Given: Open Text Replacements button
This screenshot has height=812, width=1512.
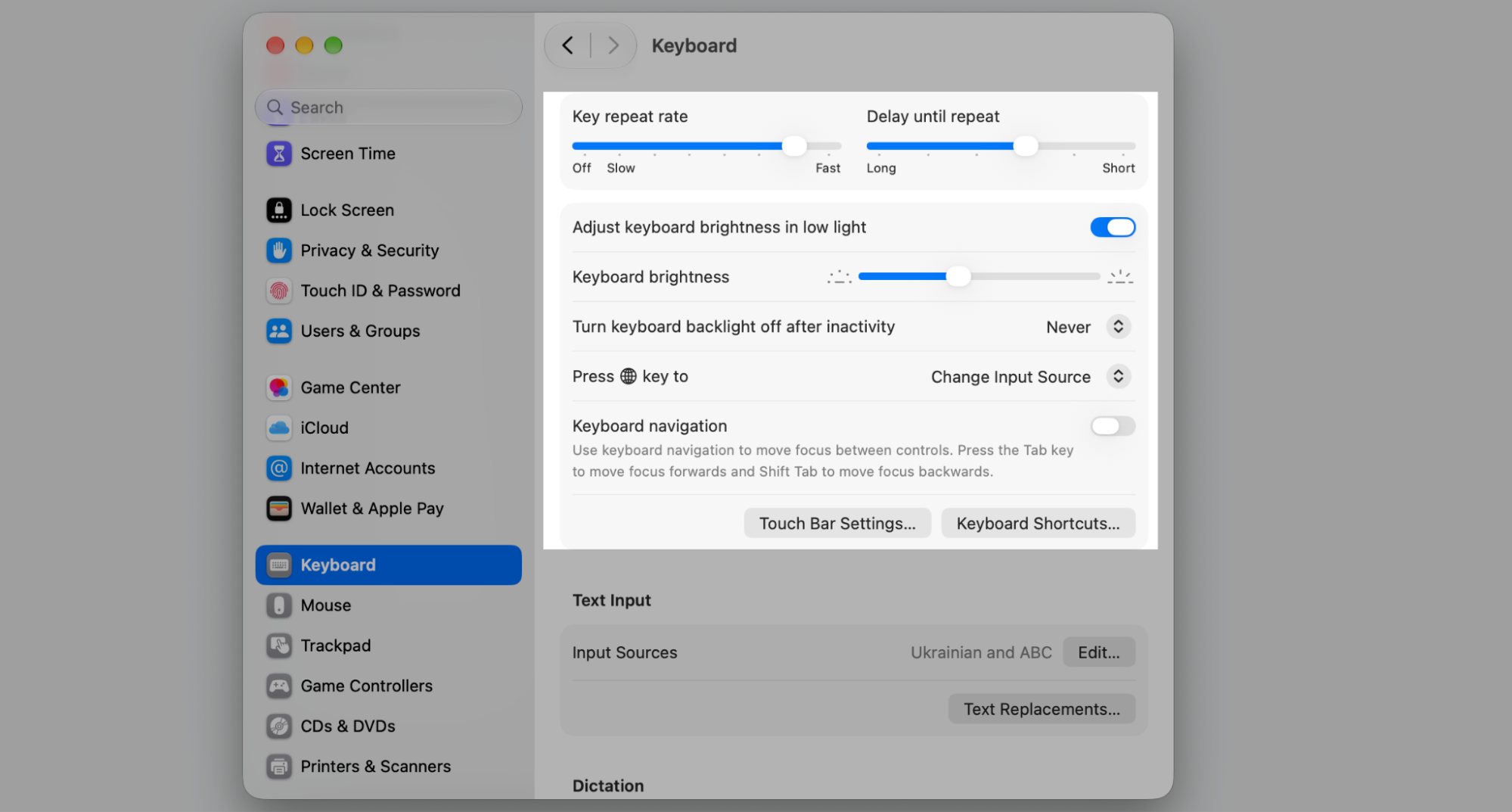Looking at the screenshot, I should (x=1042, y=709).
